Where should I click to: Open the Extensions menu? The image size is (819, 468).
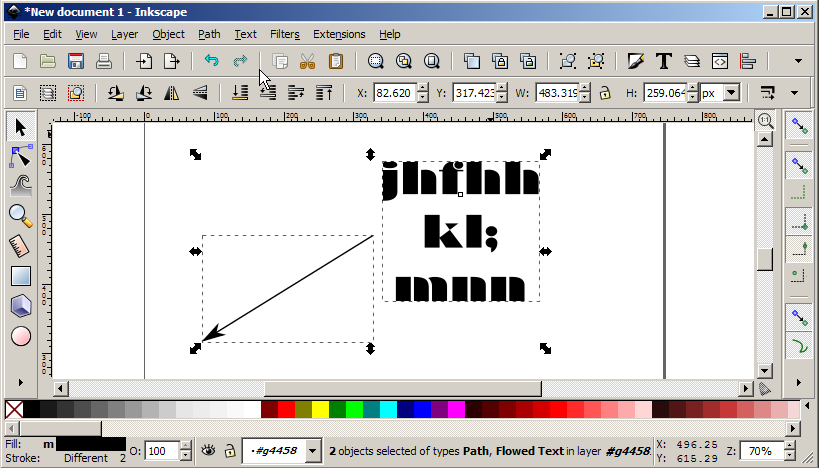339,34
